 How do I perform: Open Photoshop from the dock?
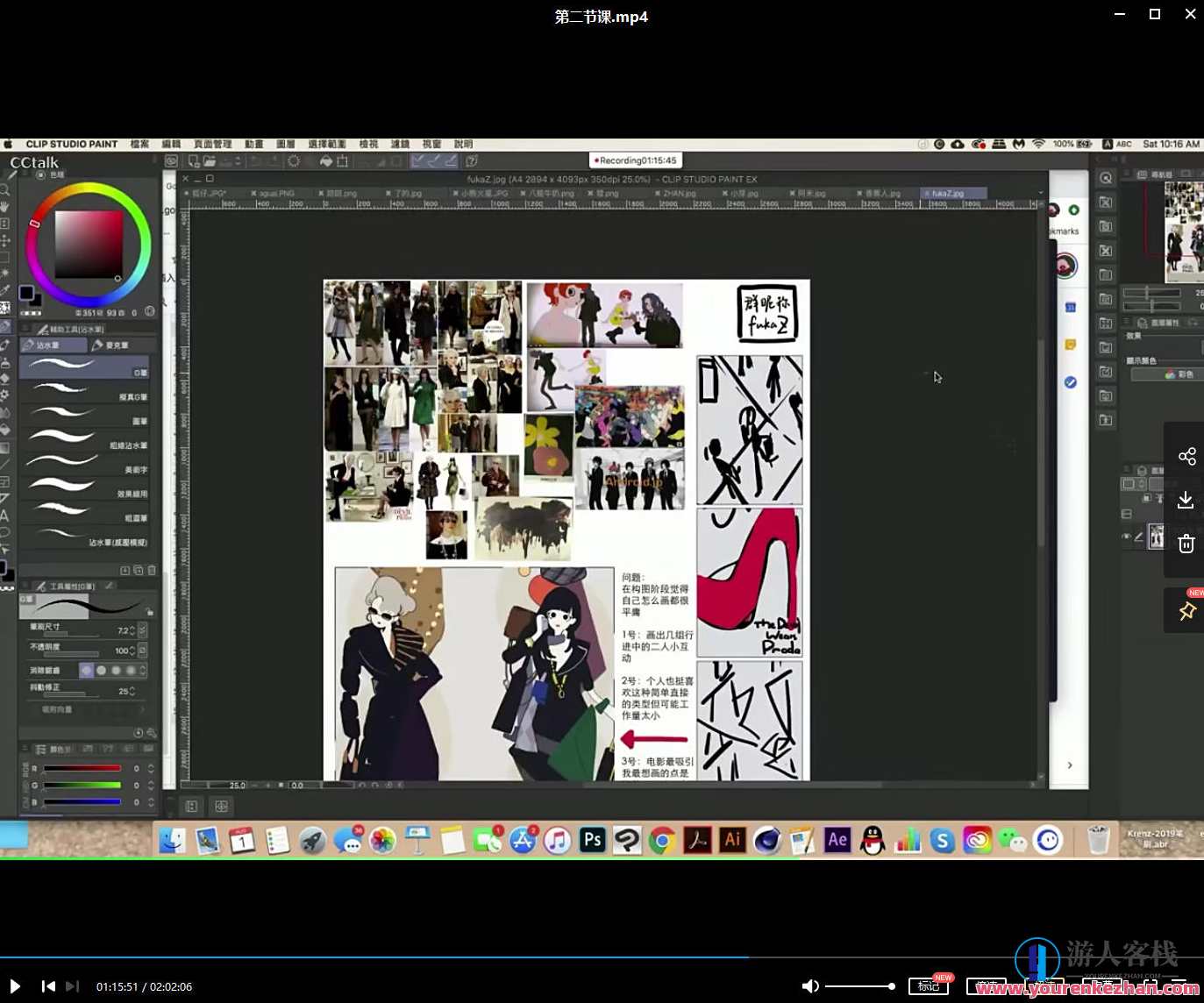click(x=593, y=840)
